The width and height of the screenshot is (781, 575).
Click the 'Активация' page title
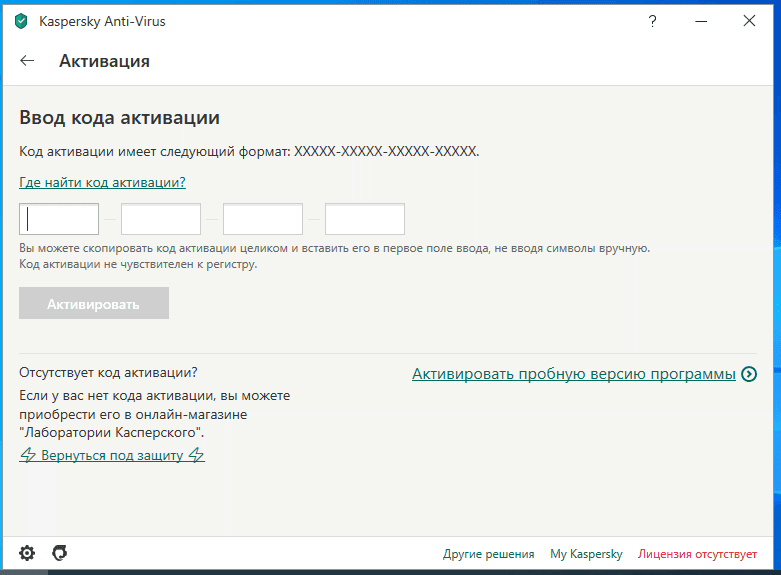(x=104, y=61)
